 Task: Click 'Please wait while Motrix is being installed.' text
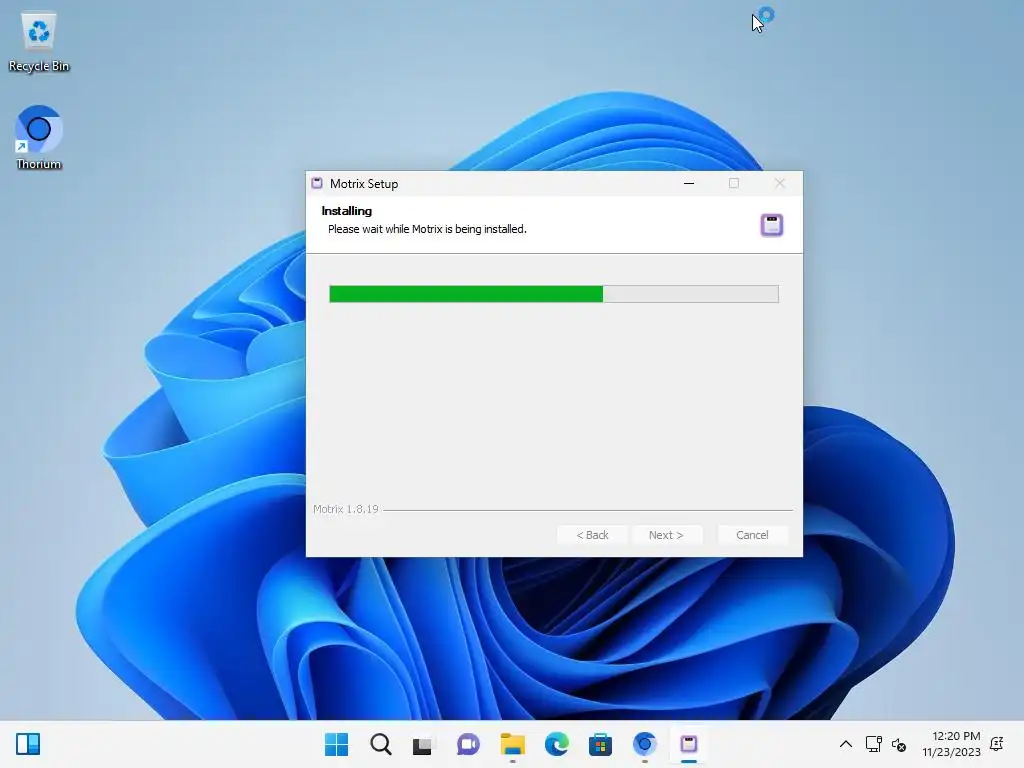427,229
